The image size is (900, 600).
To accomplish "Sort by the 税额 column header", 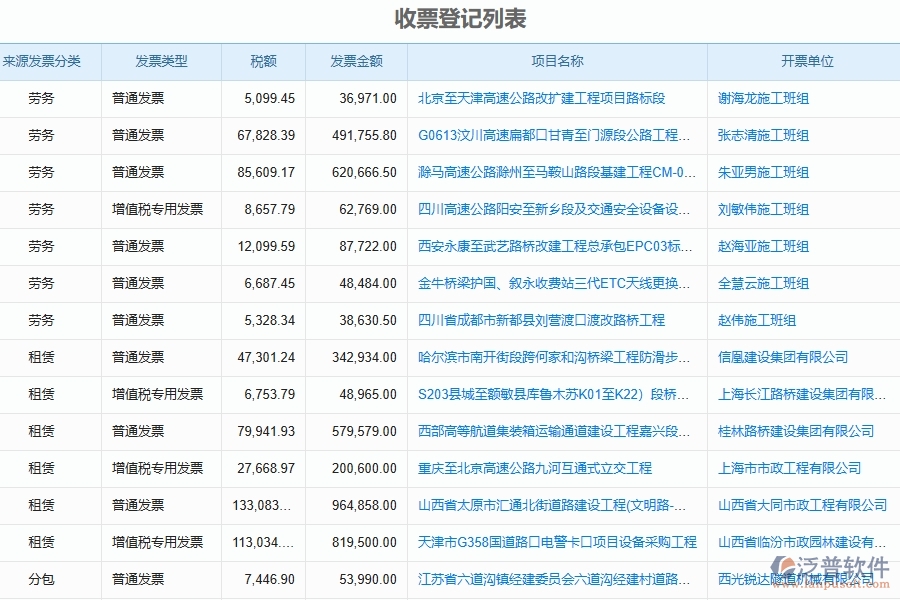I will pos(262,61).
